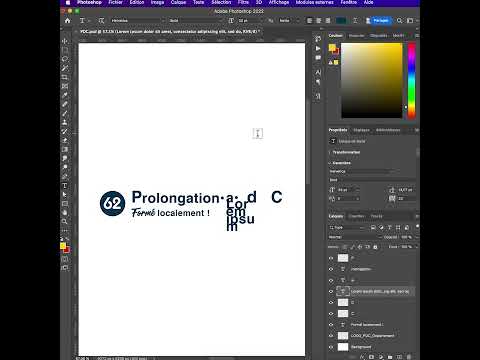The height and width of the screenshot is (360, 480).
Task: Hide the Background layer via its eye icon
Action: pyautogui.click(x=331, y=347)
